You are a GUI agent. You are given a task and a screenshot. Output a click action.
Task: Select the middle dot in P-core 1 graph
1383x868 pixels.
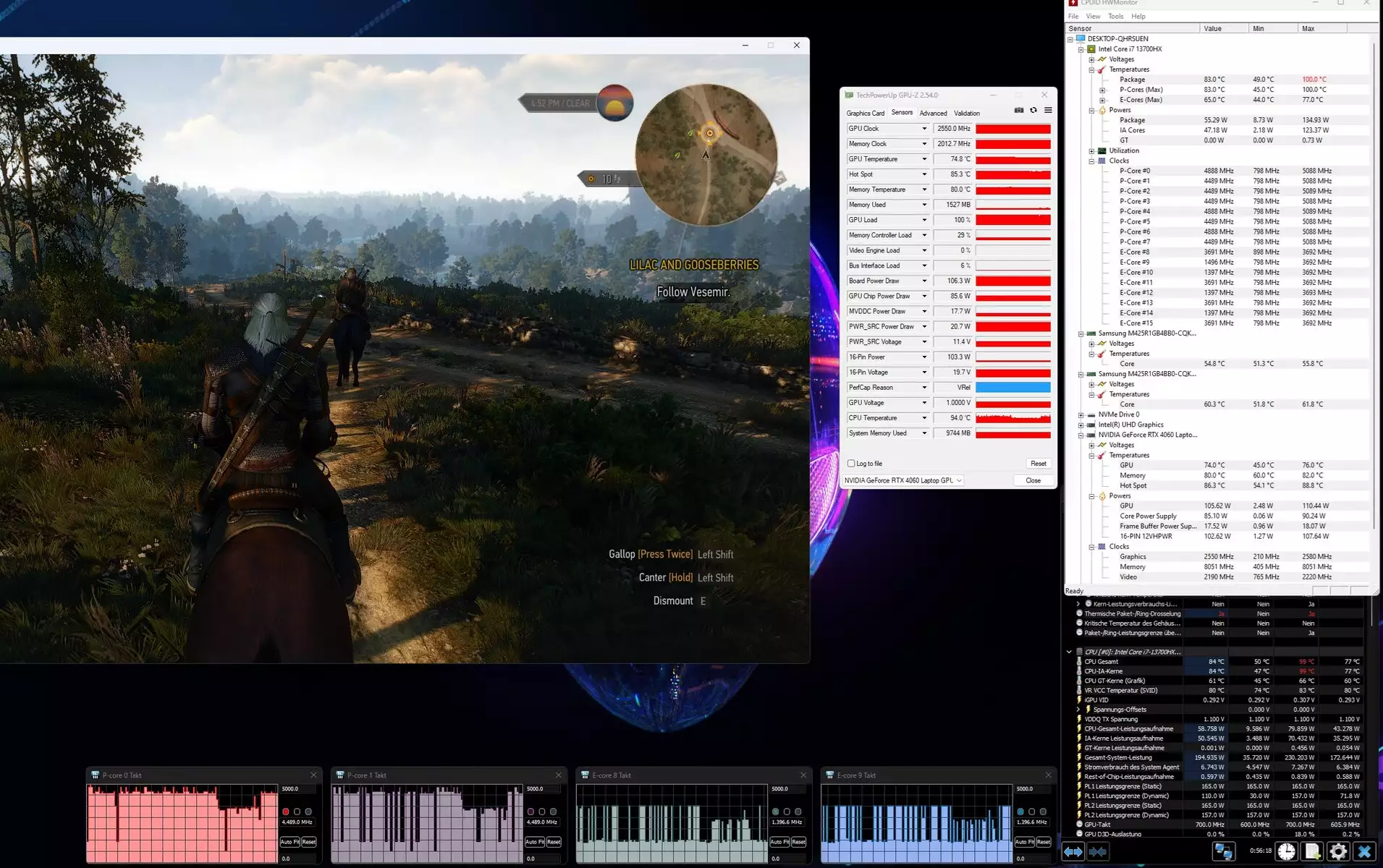pos(542,812)
